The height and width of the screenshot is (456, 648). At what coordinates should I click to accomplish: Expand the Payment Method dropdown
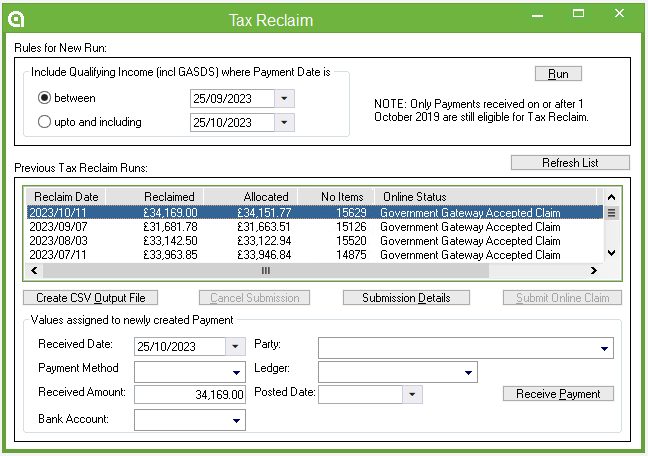pos(236,372)
